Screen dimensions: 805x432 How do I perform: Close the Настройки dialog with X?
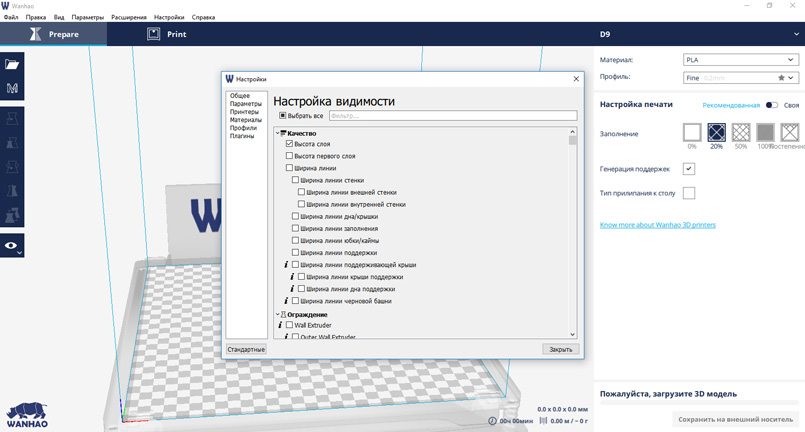point(576,79)
